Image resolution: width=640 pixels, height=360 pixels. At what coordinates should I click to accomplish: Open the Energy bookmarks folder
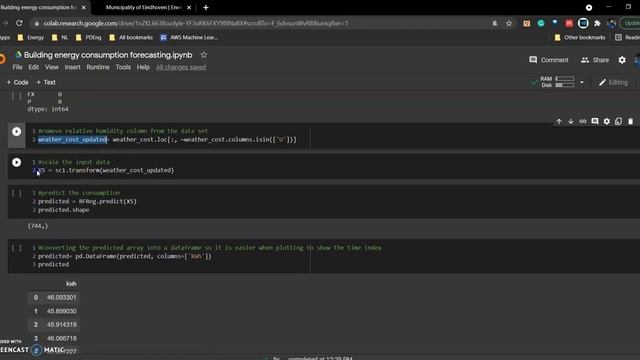(x=30, y=38)
